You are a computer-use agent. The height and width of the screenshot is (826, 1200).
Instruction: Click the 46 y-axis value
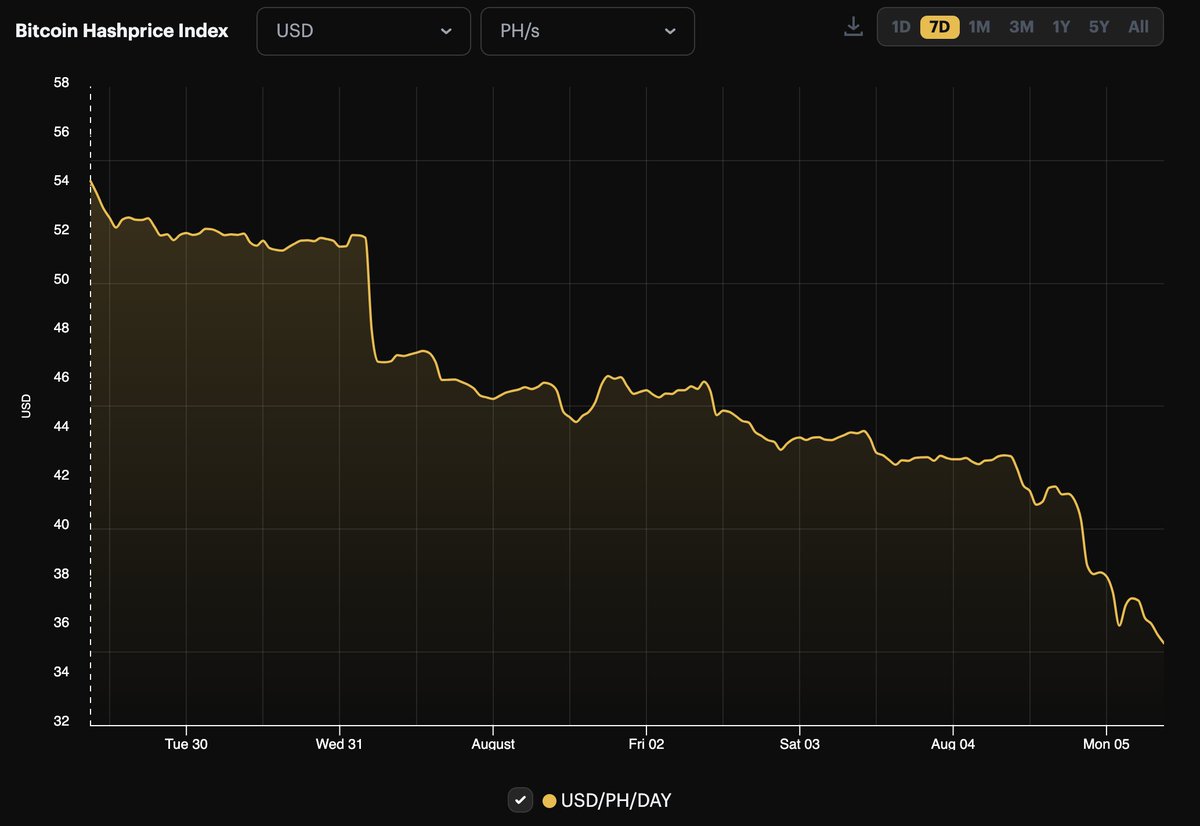coord(61,377)
